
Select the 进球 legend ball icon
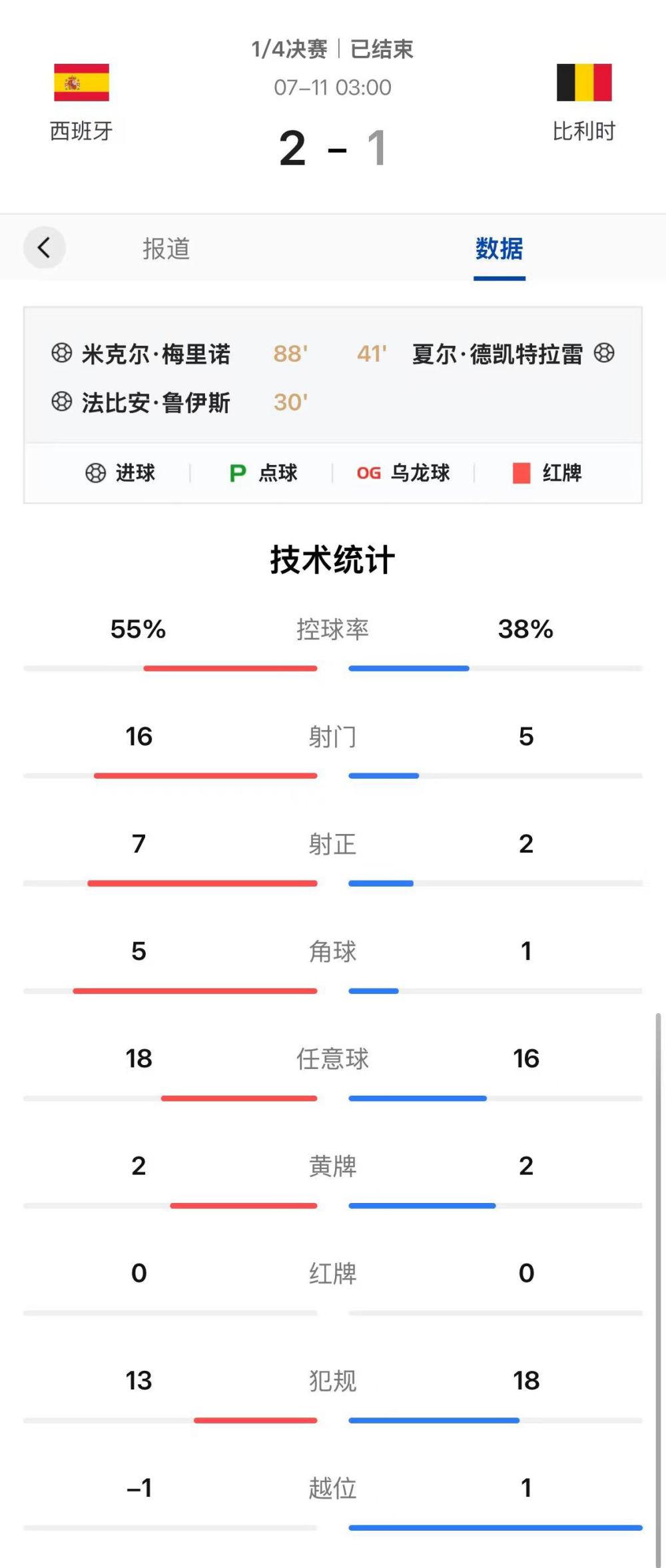pyautogui.click(x=95, y=473)
